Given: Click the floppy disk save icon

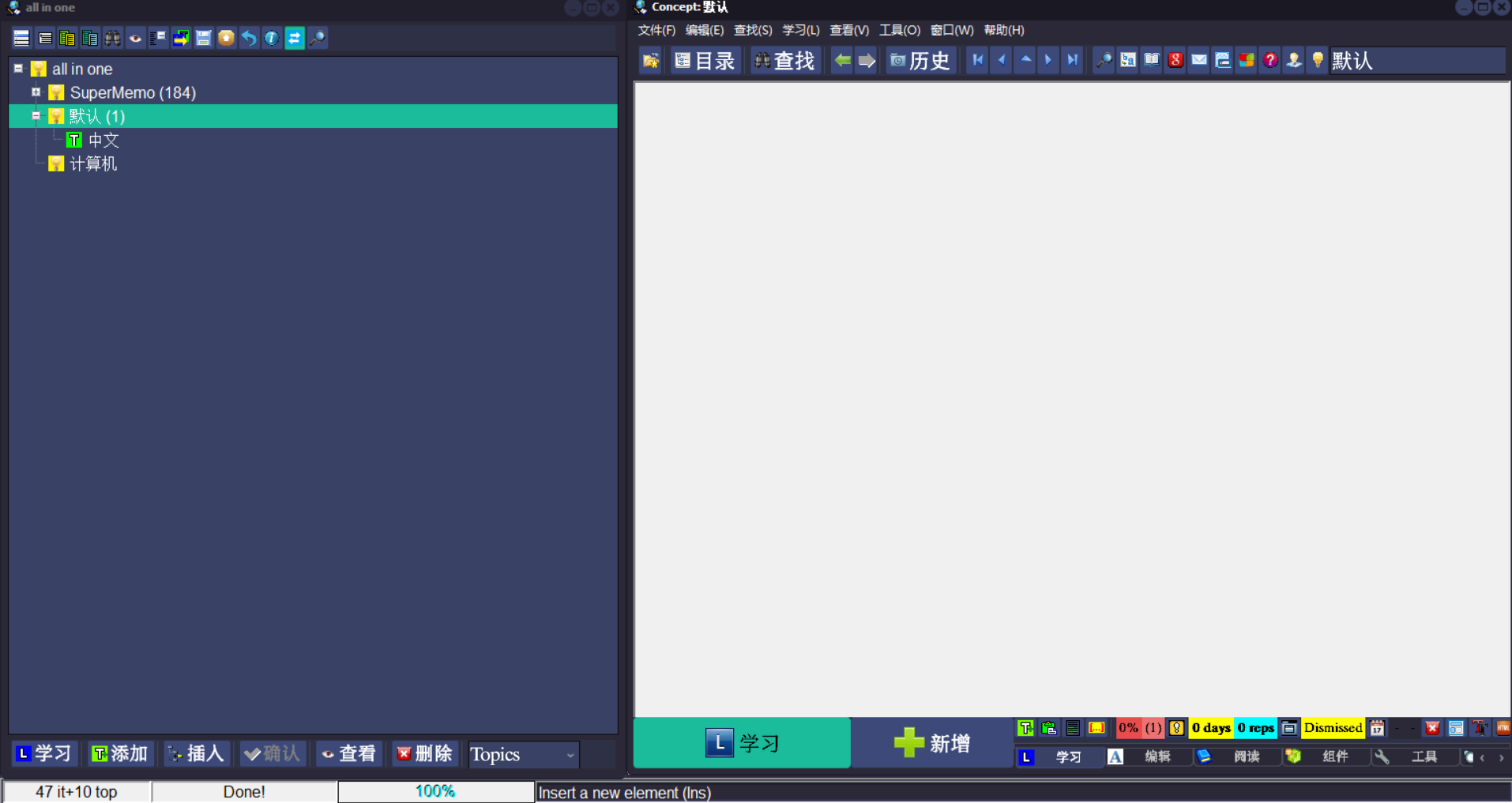Looking at the screenshot, I should click(x=204, y=38).
